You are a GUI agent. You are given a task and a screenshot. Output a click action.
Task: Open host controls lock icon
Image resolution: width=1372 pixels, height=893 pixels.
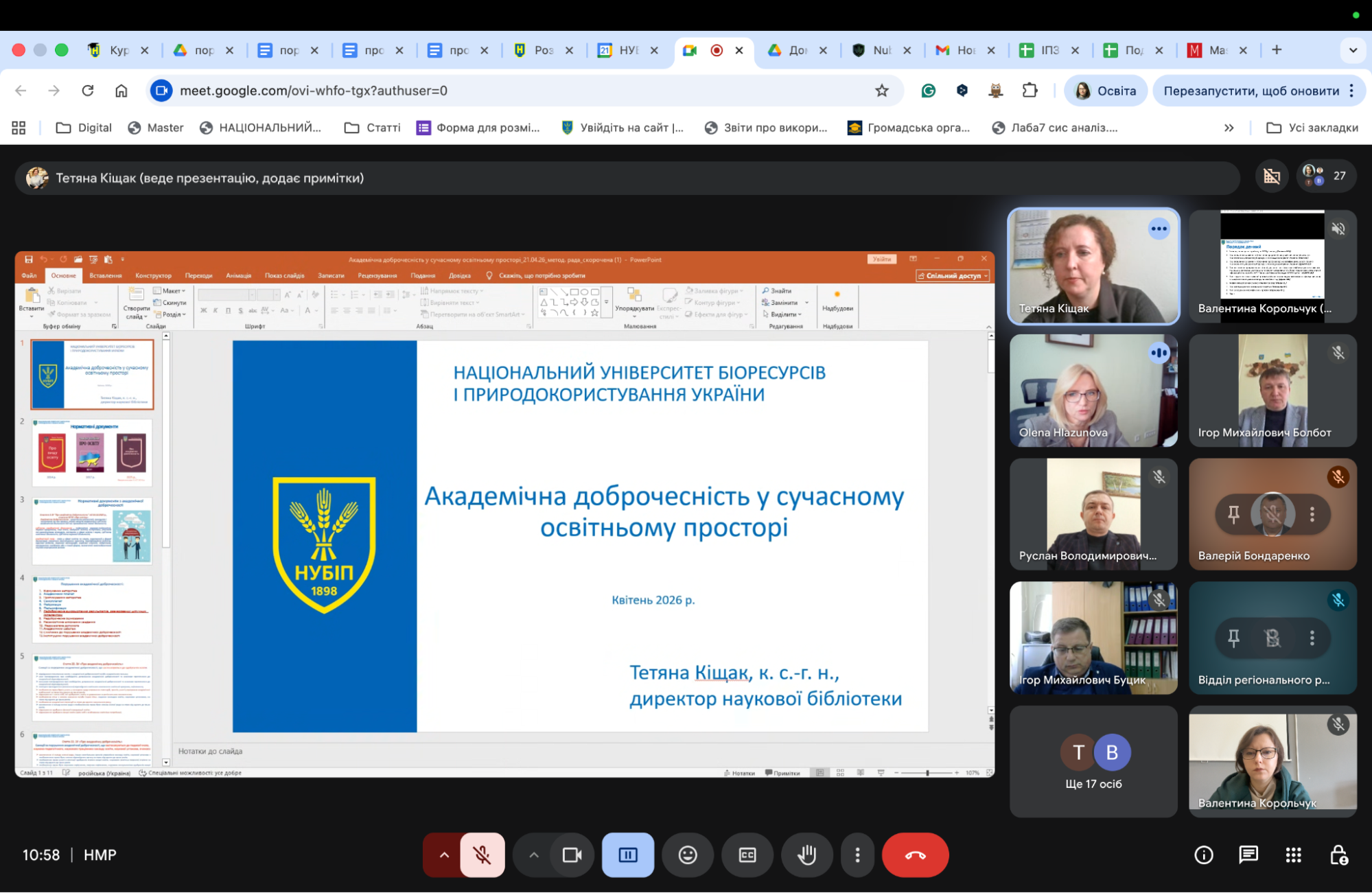pyautogui.click(x=1338, y=855)
